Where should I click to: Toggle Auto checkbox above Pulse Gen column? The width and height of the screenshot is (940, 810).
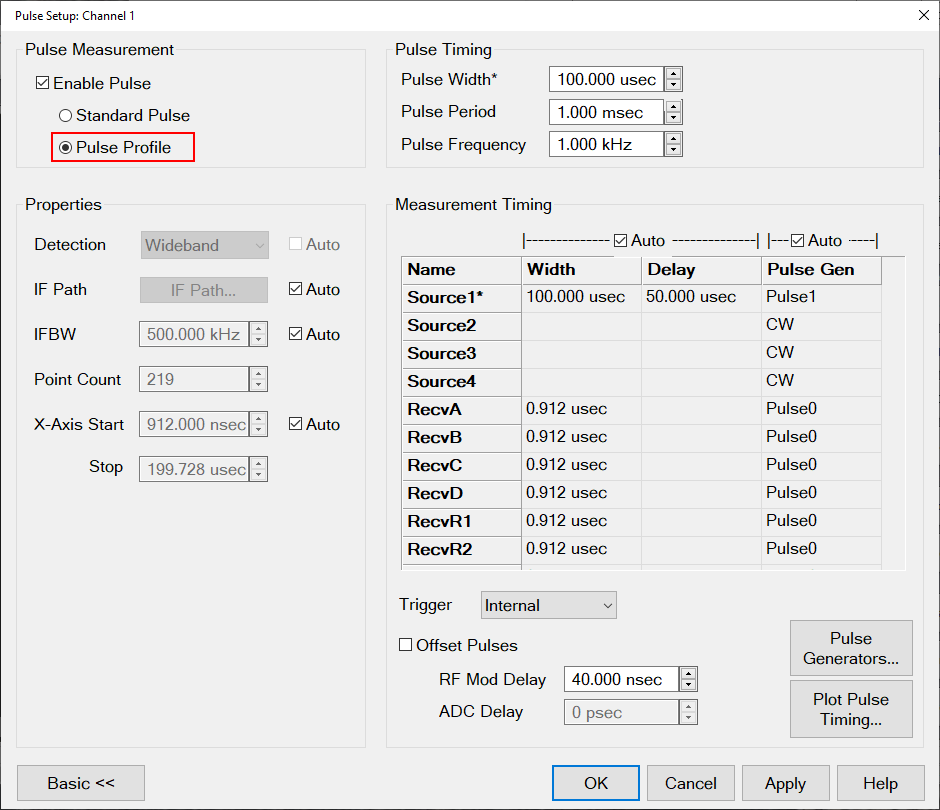point(798,241)
